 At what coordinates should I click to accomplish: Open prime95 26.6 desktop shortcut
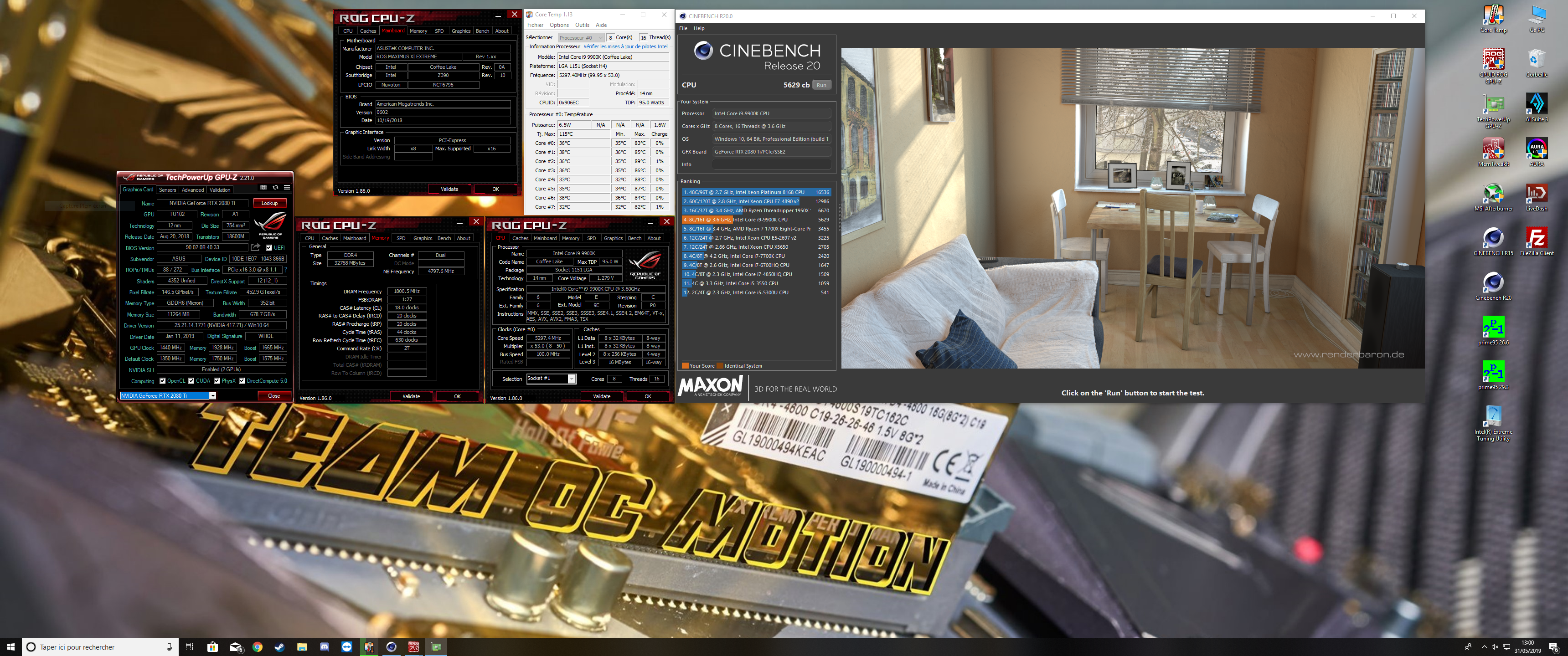point(1493,330)
